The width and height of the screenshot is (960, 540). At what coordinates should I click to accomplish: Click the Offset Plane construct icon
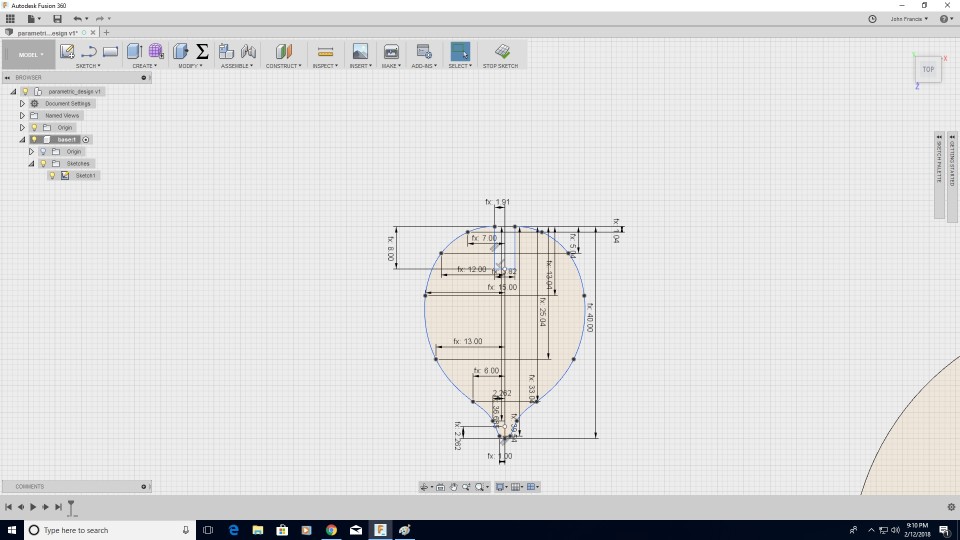[283, 51]
